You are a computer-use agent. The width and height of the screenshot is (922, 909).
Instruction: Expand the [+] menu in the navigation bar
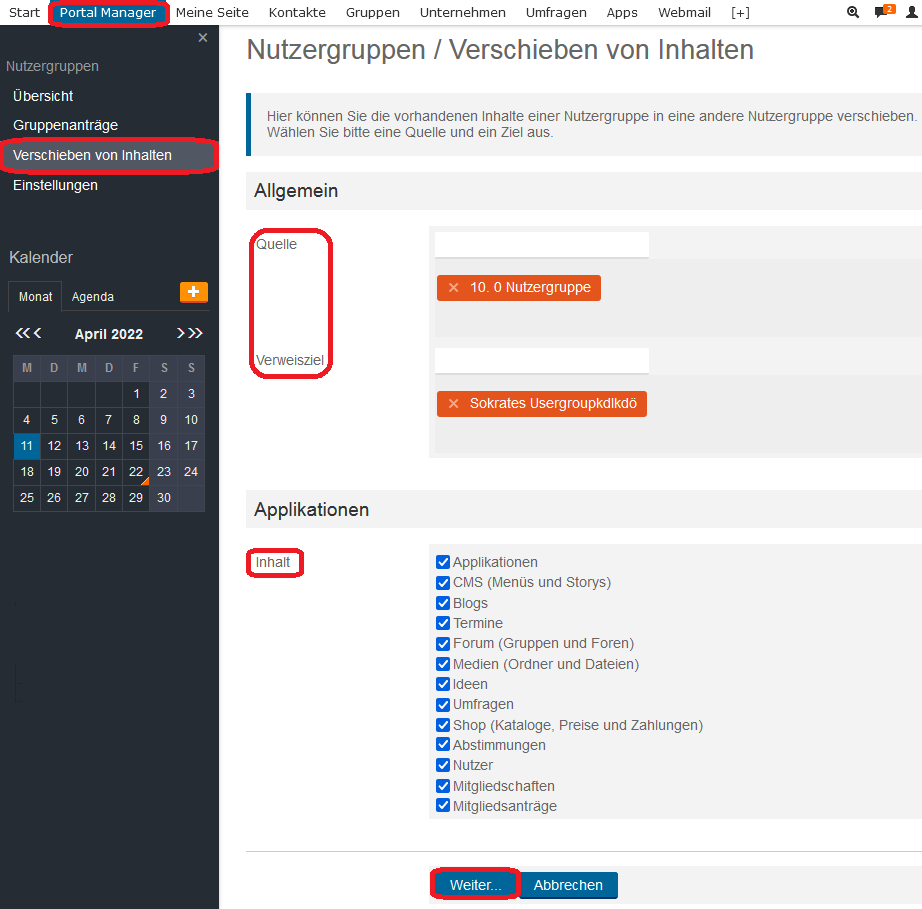pyautogui.click(x=740, y=12)
